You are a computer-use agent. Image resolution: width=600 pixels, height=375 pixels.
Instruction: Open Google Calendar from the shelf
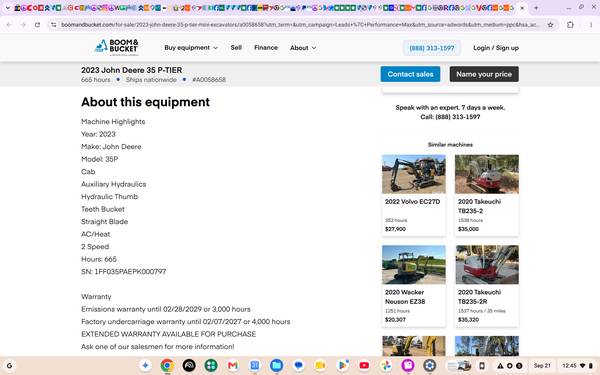254,365
